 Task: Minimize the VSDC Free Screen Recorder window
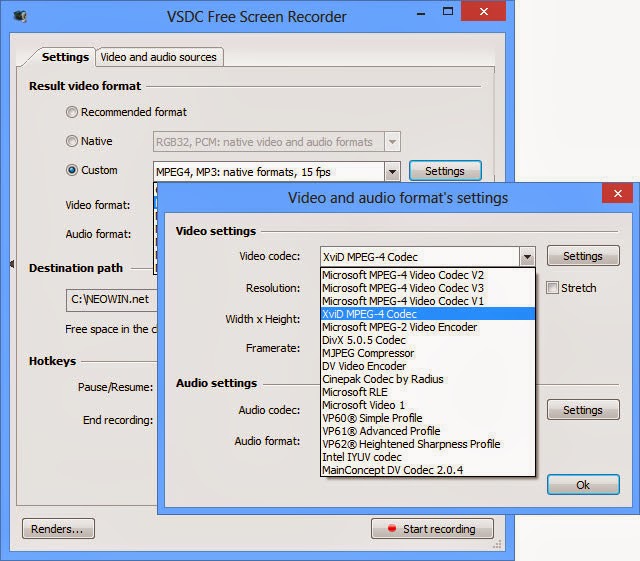pos(421,14)
